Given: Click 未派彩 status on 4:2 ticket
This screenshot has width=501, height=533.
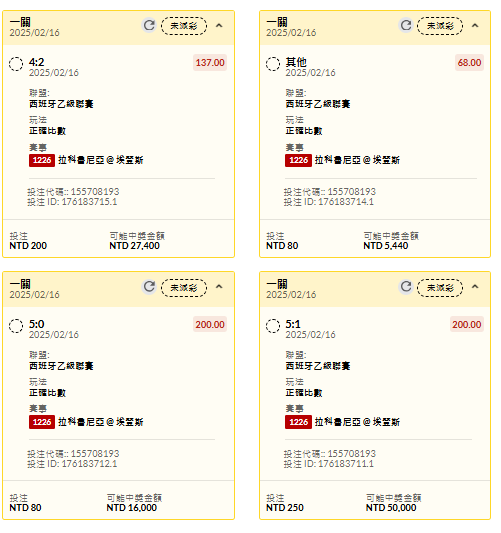Looking at the screenshot, I should click(184, 26).
